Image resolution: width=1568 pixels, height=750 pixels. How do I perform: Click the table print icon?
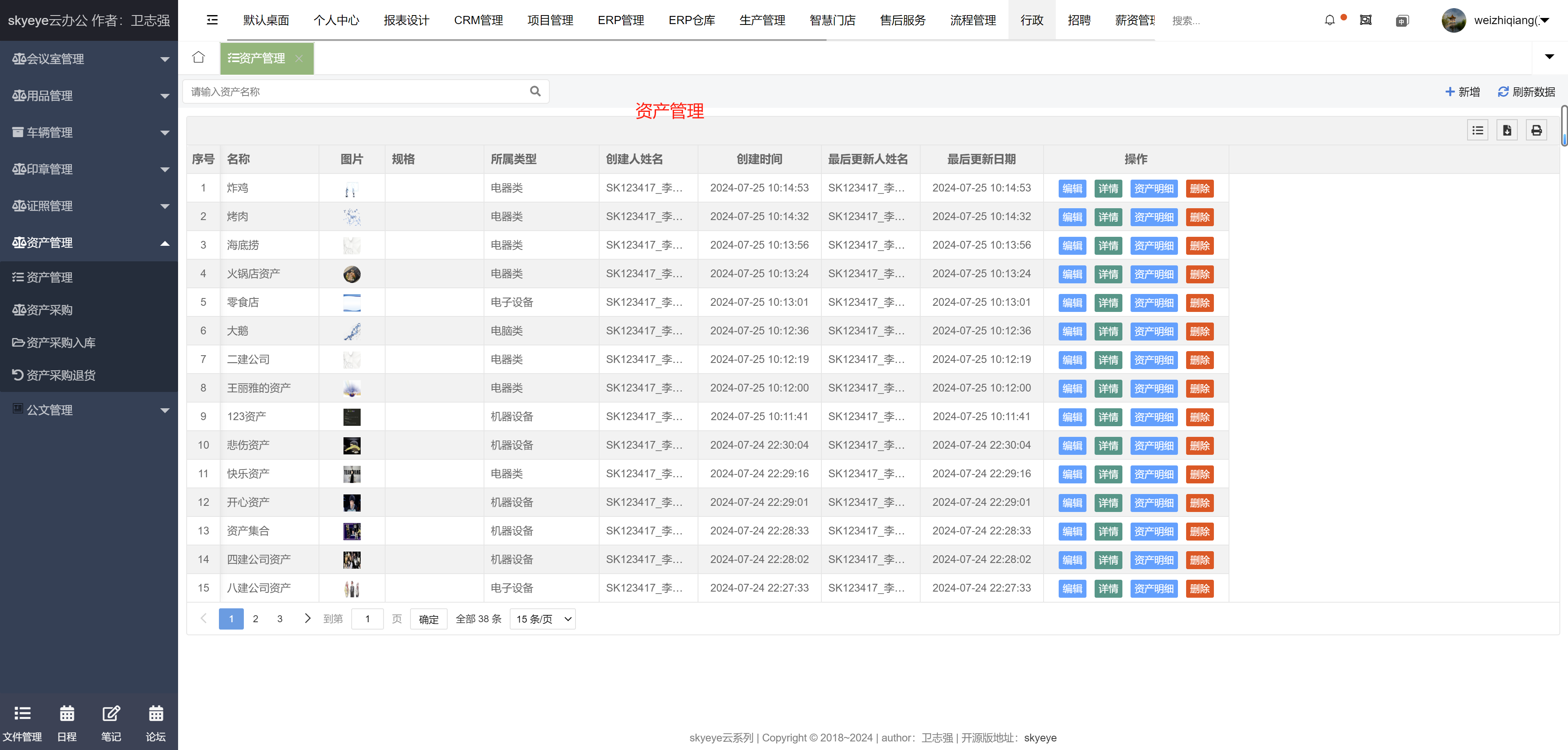point(1537,130)
